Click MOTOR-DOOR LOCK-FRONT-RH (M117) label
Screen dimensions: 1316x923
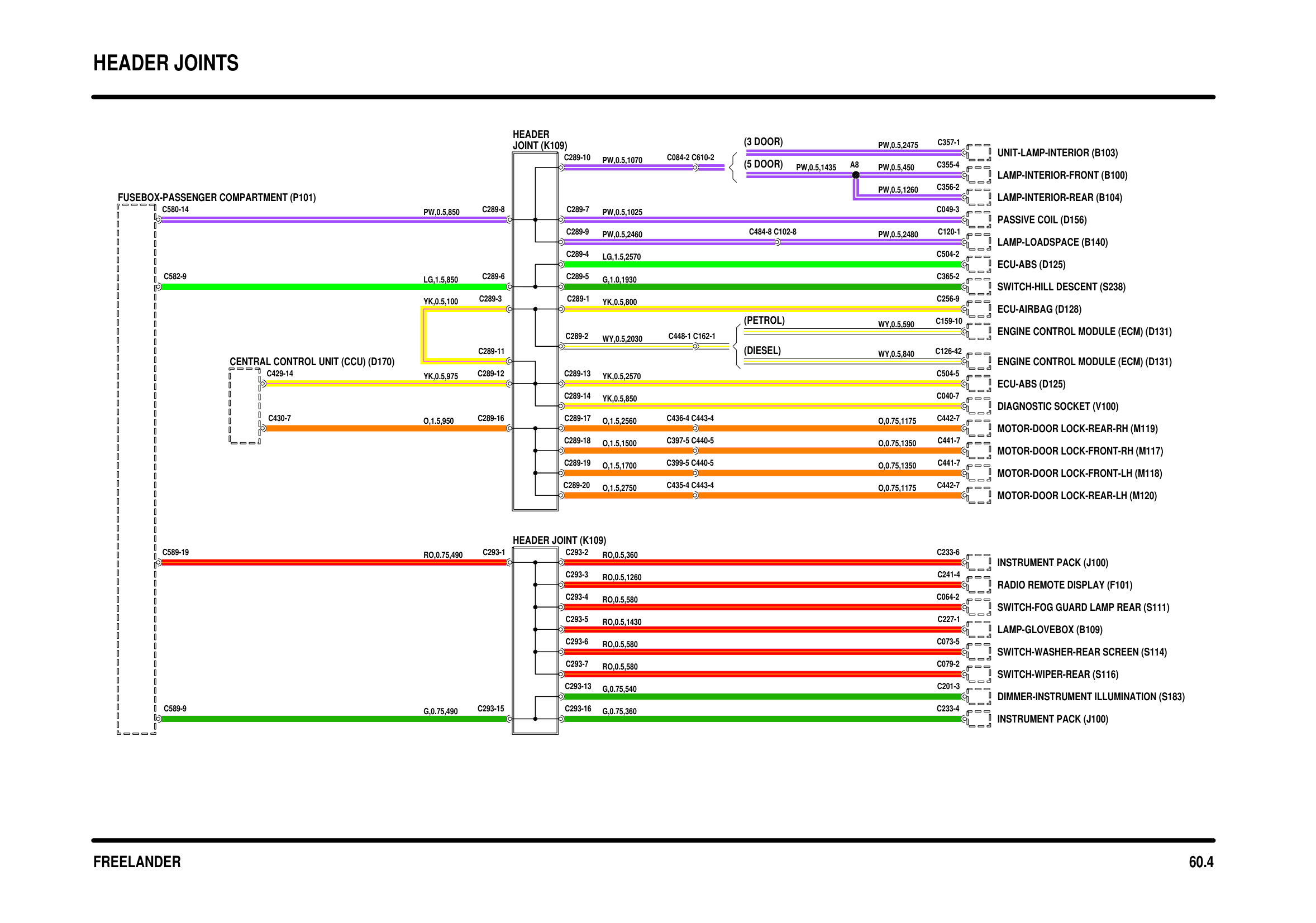[x=1080, y=451]
